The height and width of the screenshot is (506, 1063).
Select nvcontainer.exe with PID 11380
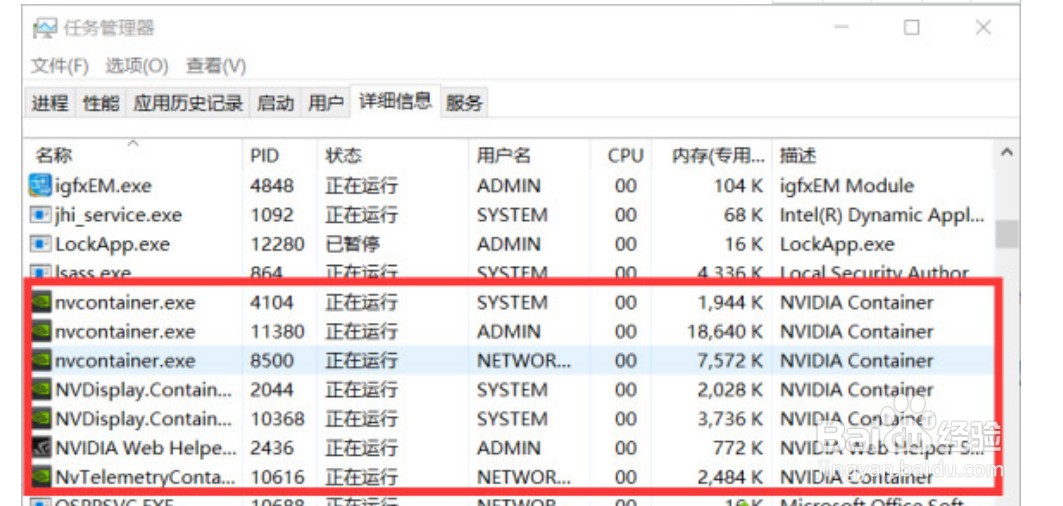(125, 332)
